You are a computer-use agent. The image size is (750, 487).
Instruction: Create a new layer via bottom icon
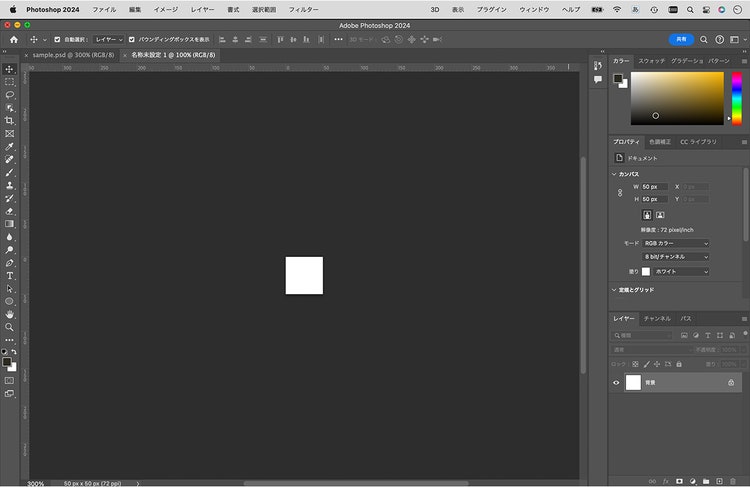[x=719, y=481]
